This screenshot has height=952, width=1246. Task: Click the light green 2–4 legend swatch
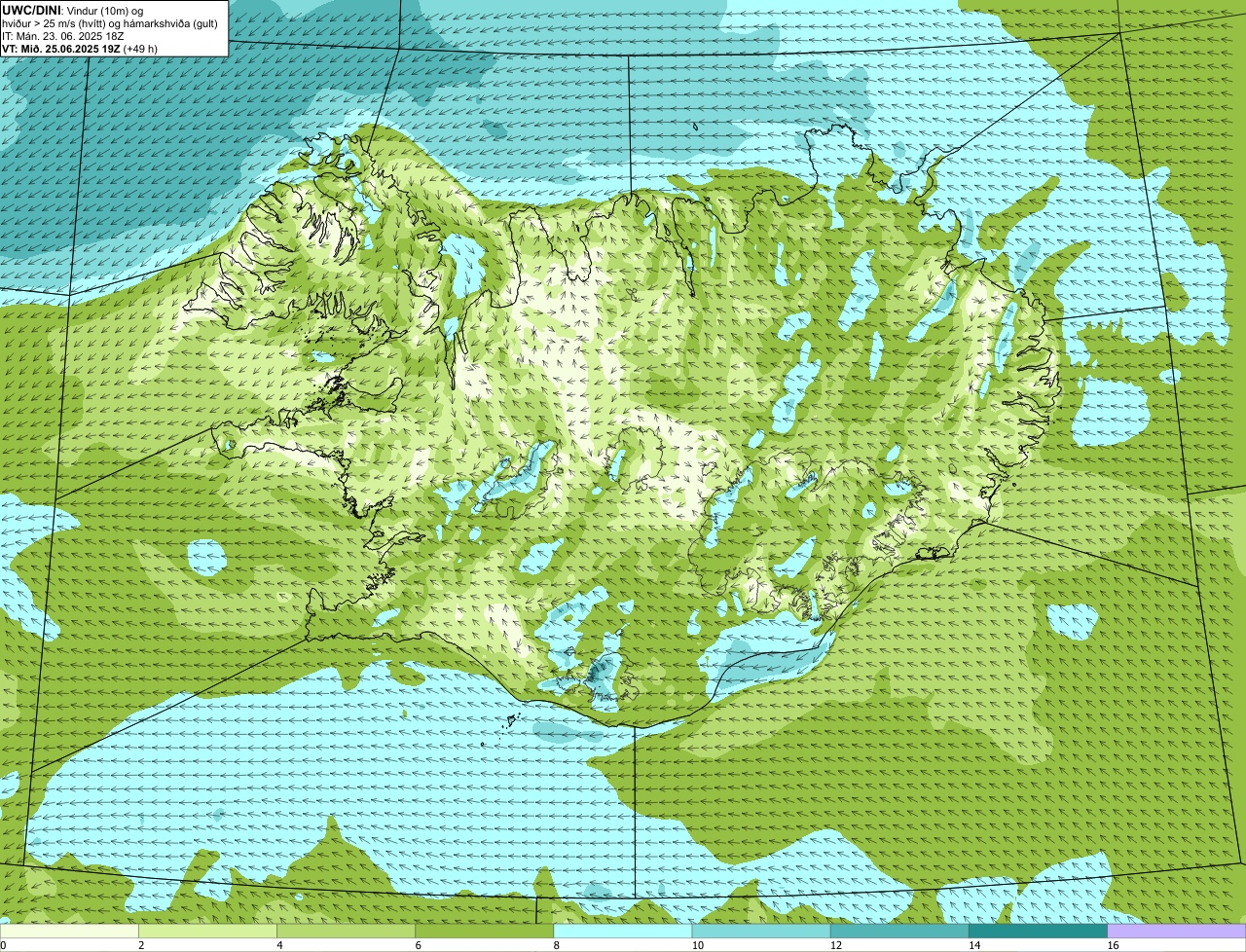click(x=207, y=931)
